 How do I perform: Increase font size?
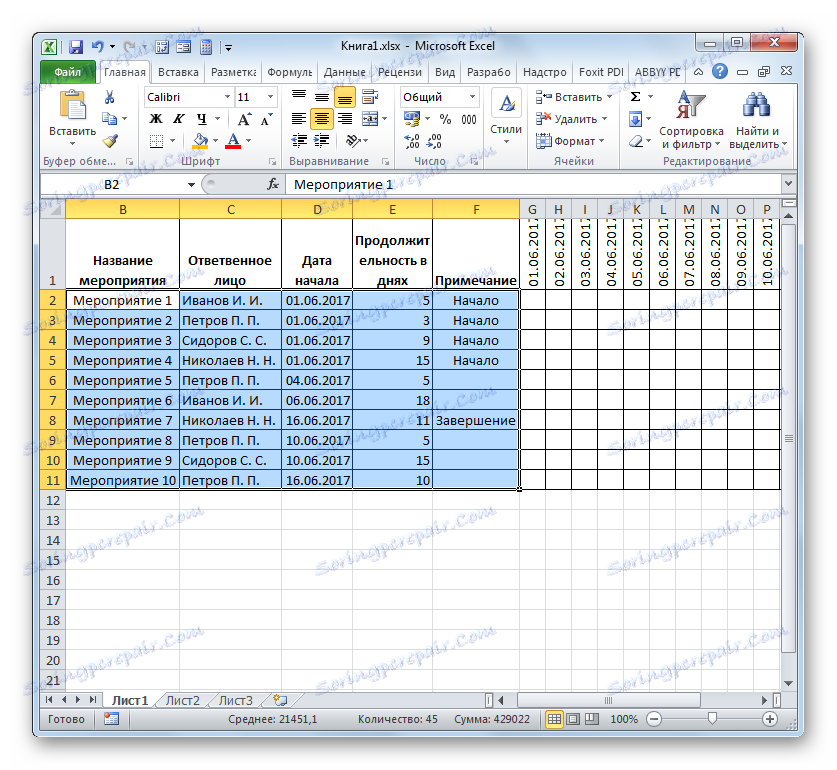pyautogui.click(x=244, y=119)
